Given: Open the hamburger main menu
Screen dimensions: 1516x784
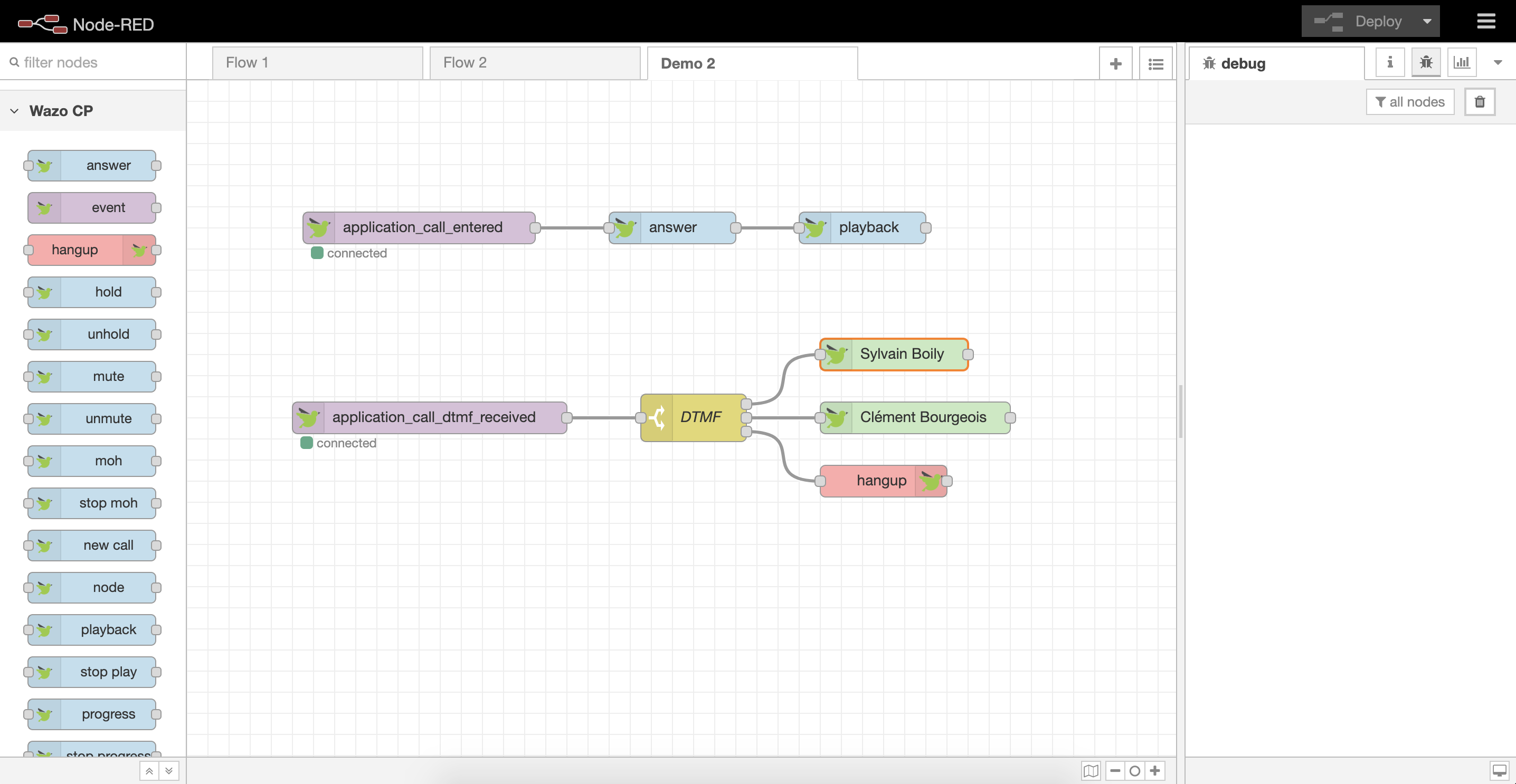Looking at the screenshot, I should pos(1486,21).
